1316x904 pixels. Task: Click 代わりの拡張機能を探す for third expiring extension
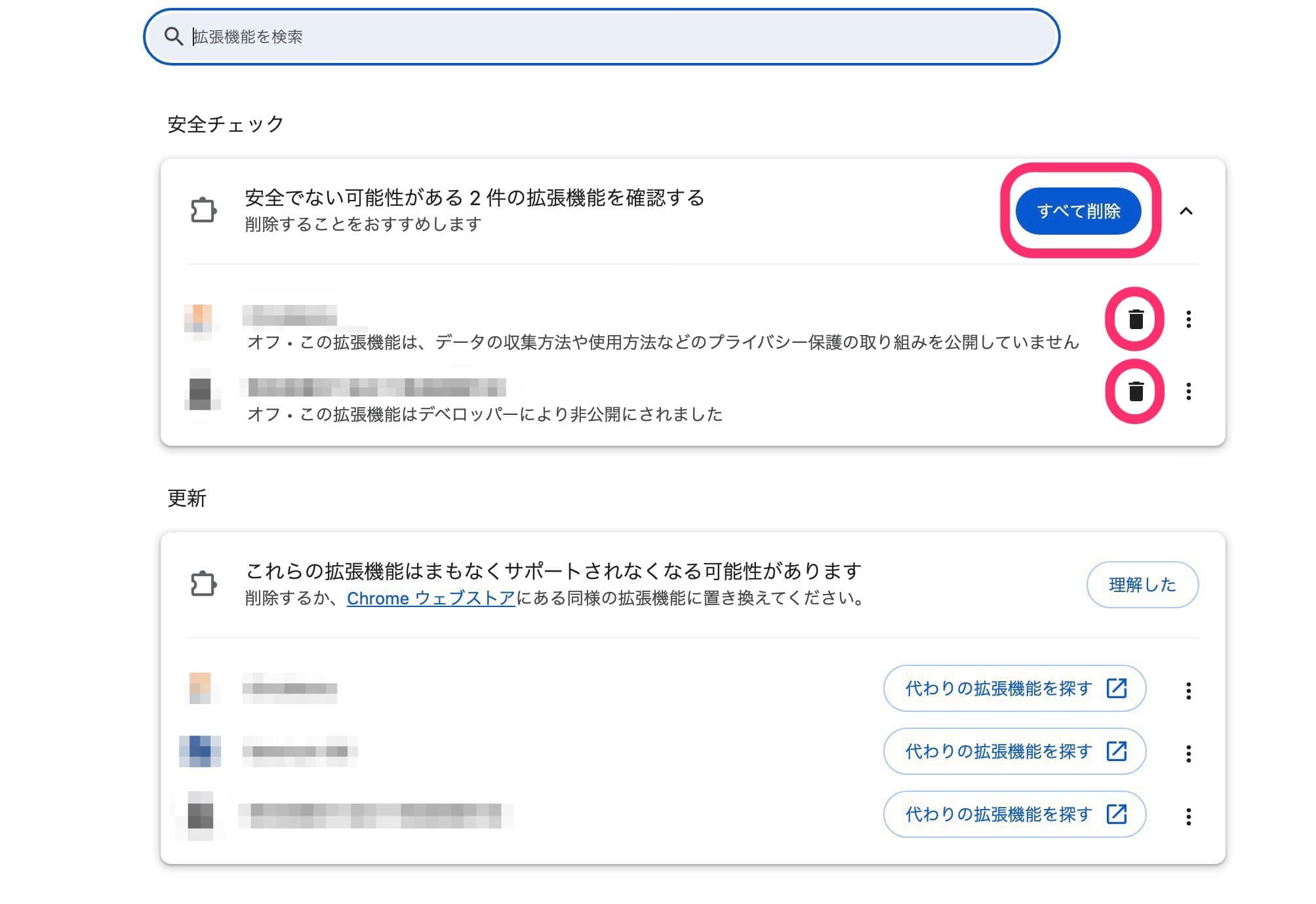(x=1014, y=814)
